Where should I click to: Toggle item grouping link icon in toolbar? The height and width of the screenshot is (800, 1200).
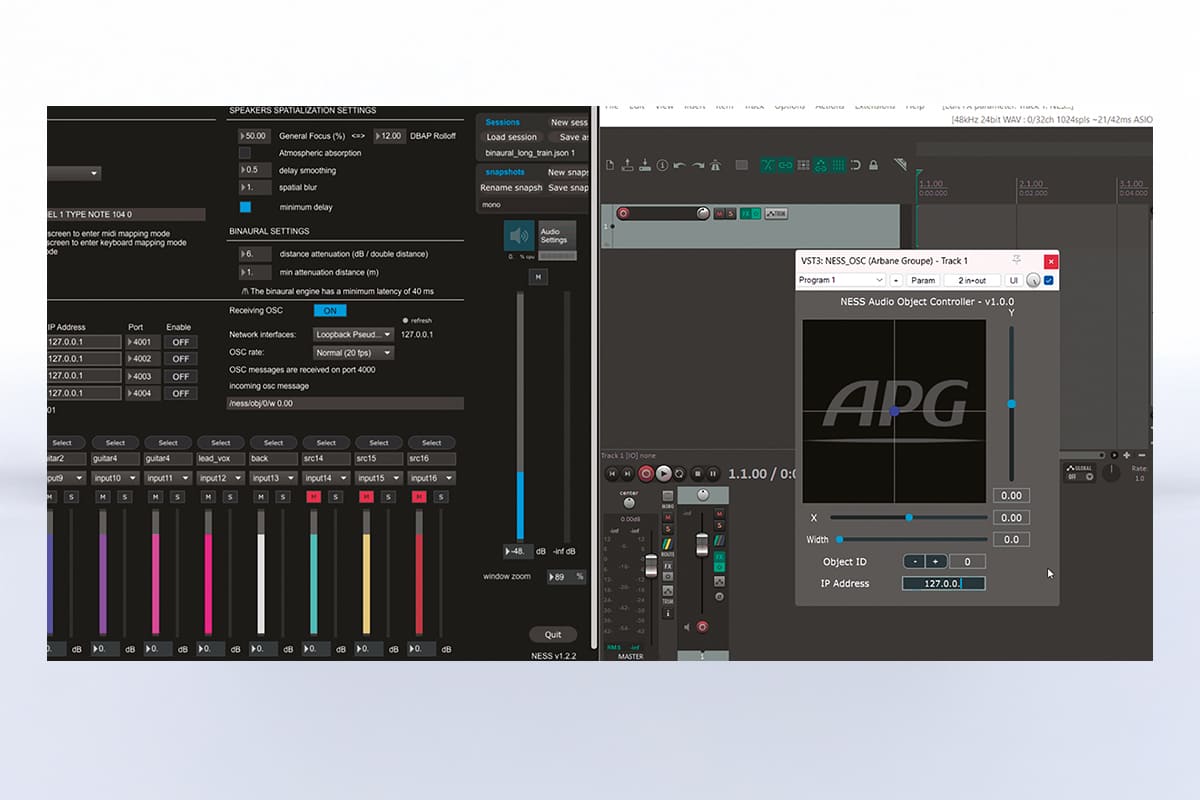(x=785, y=165)
